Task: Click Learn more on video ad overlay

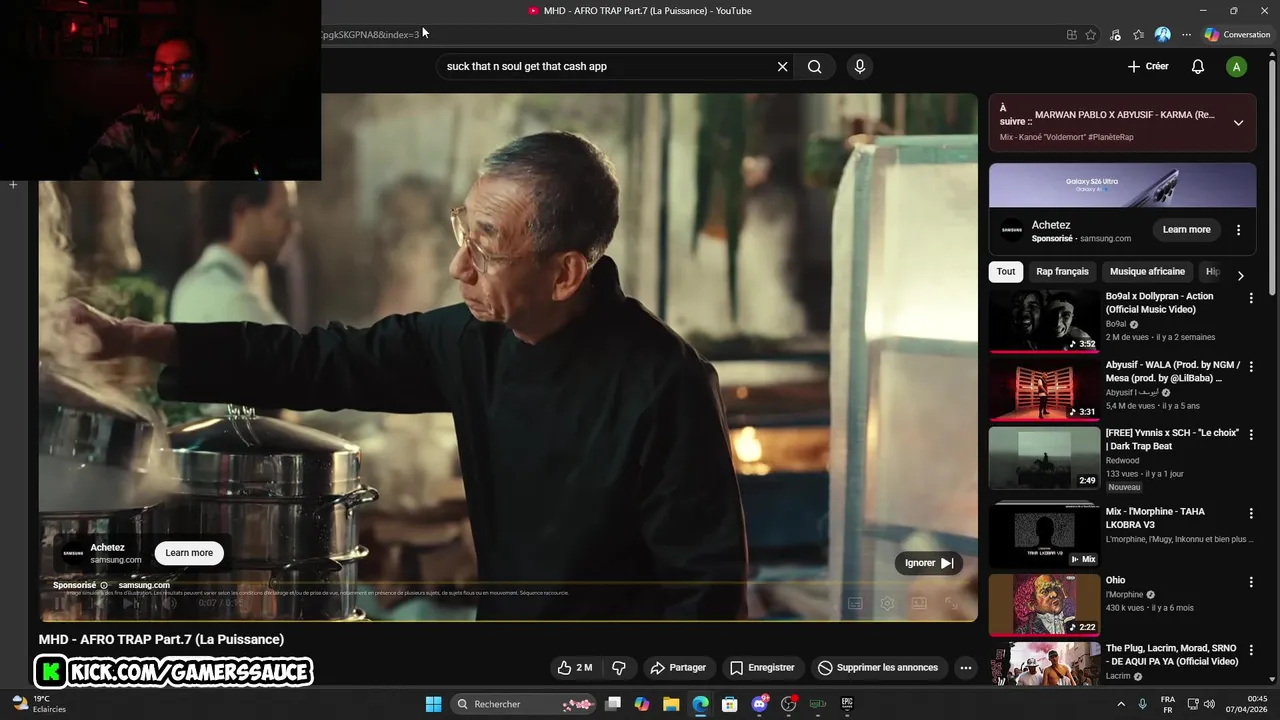Action: 189,553
